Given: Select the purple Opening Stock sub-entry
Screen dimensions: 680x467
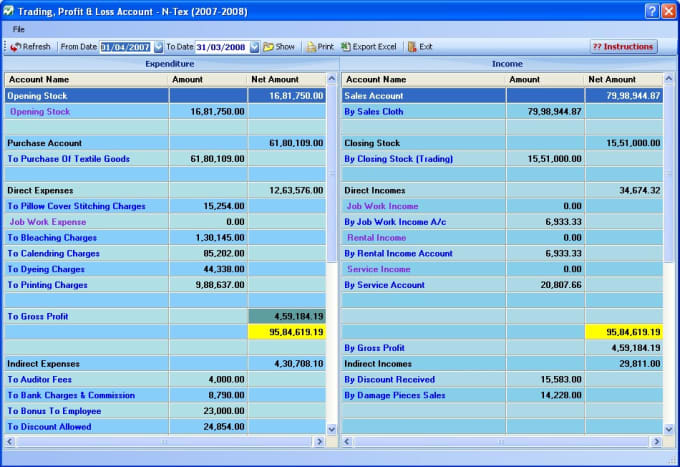Looking at the screenshot, I should pos(165,111).
